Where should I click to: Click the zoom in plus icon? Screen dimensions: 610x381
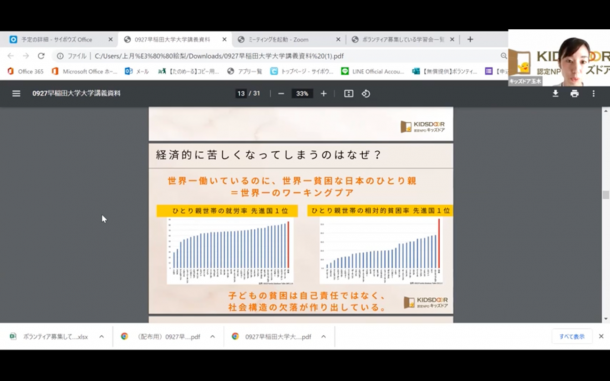tap(323, 93)
